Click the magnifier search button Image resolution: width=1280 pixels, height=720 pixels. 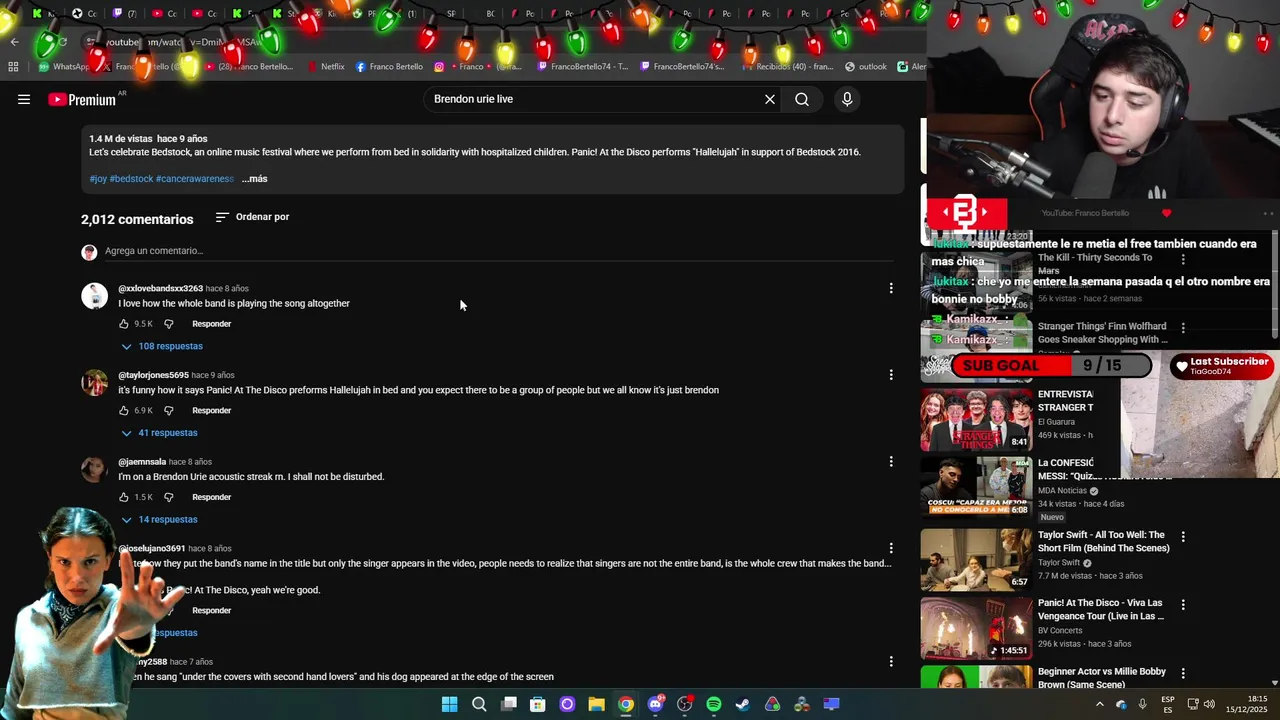pyautogui.click(x=802, y=99)
